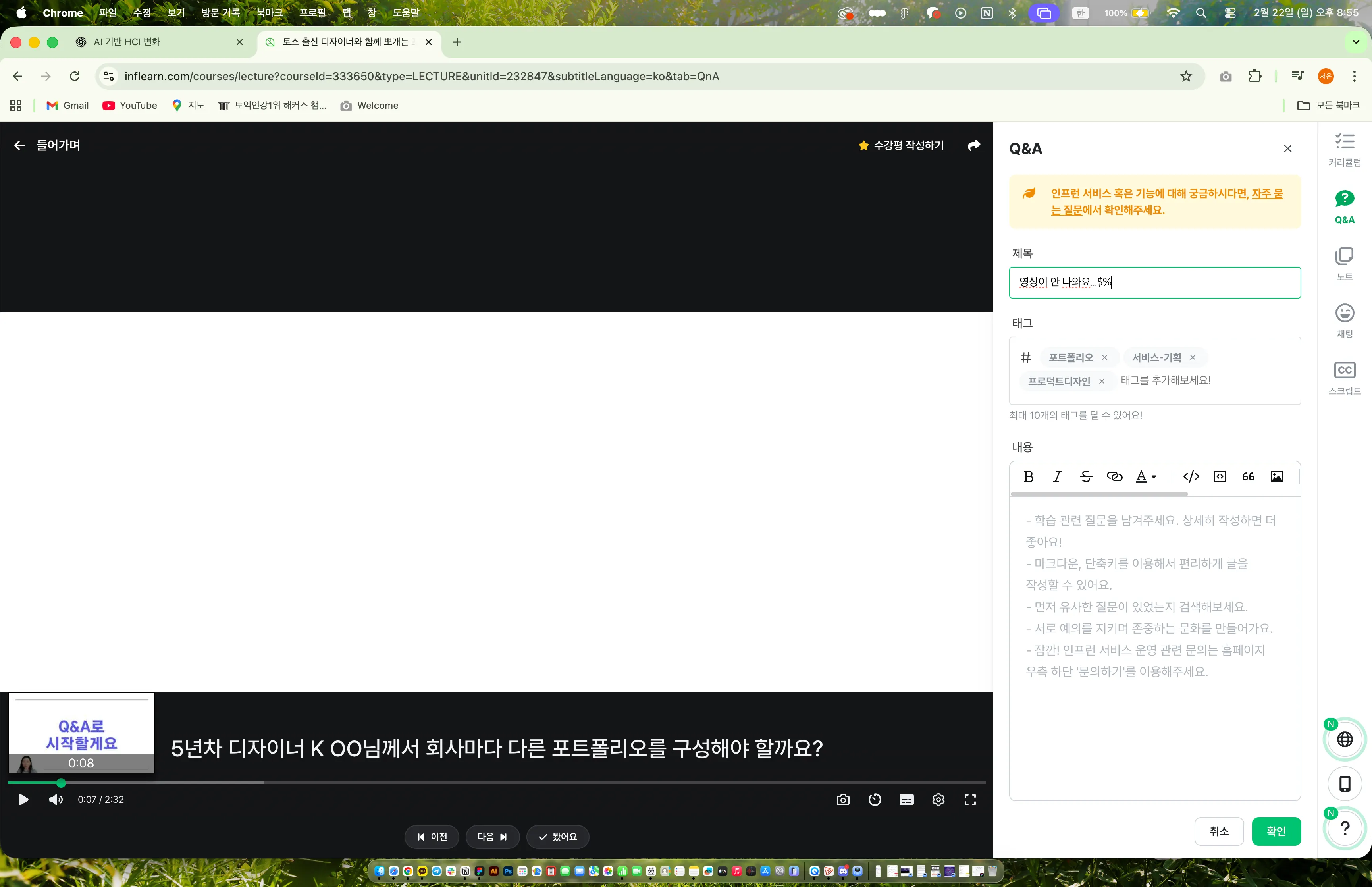
Task: Insert a hyperlink using the link icon
Action: (1115, 476)
